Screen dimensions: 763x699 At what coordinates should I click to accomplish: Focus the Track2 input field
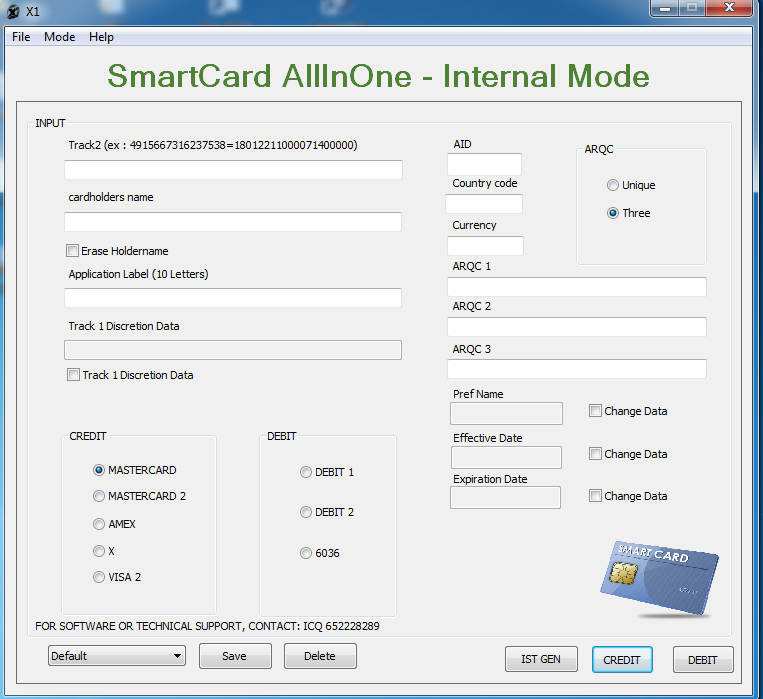tap(233, 170)
